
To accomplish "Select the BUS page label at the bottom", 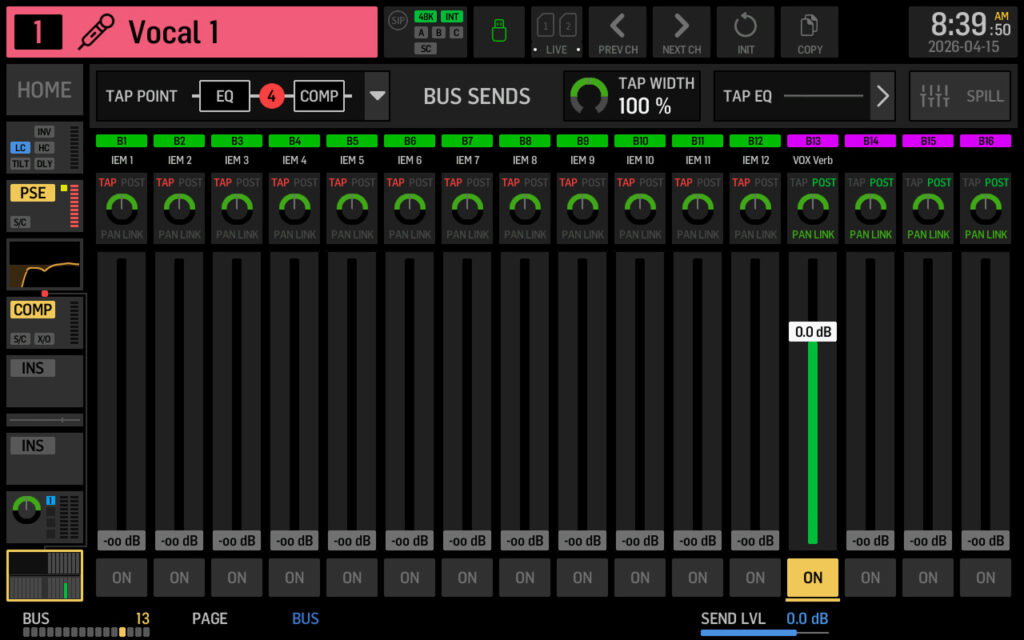I will pos(304,618).
